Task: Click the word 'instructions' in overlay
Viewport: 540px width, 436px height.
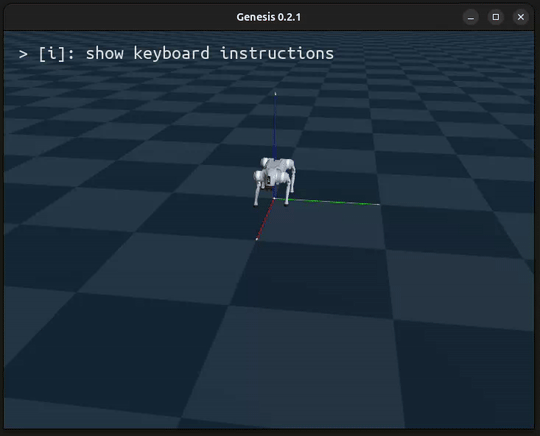Action: 277,54
